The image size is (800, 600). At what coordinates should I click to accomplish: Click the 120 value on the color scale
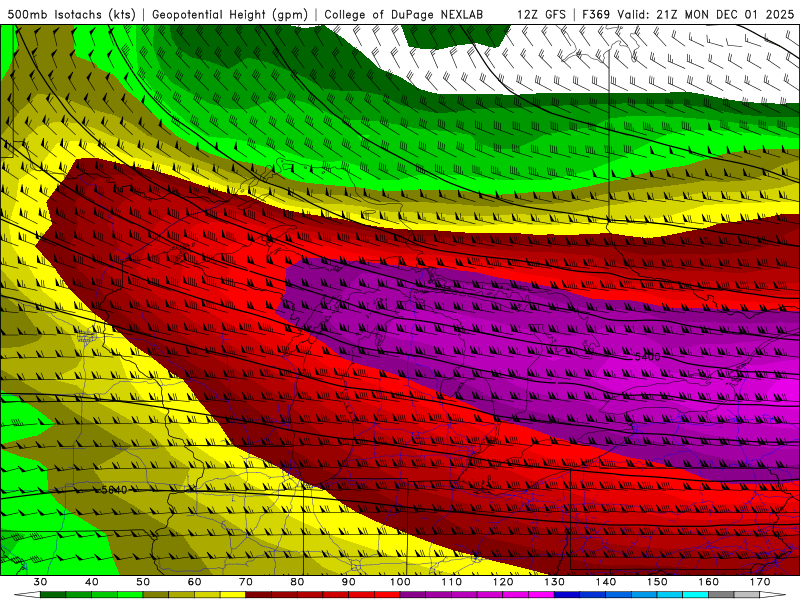pyautogui.click(x=503, y=582)
